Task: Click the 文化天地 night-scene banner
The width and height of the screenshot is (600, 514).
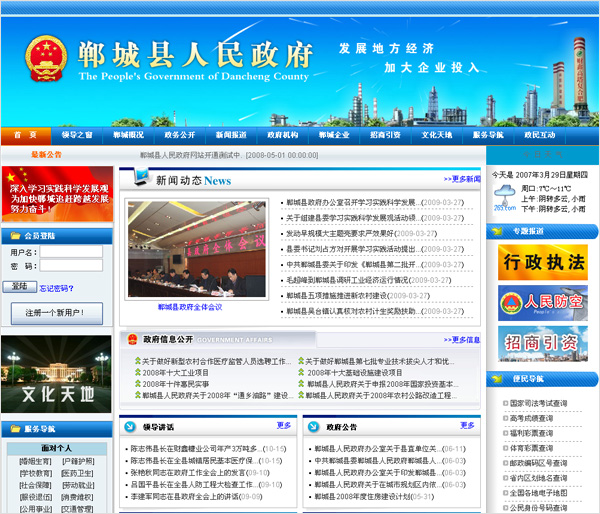Action: [53, 372]
